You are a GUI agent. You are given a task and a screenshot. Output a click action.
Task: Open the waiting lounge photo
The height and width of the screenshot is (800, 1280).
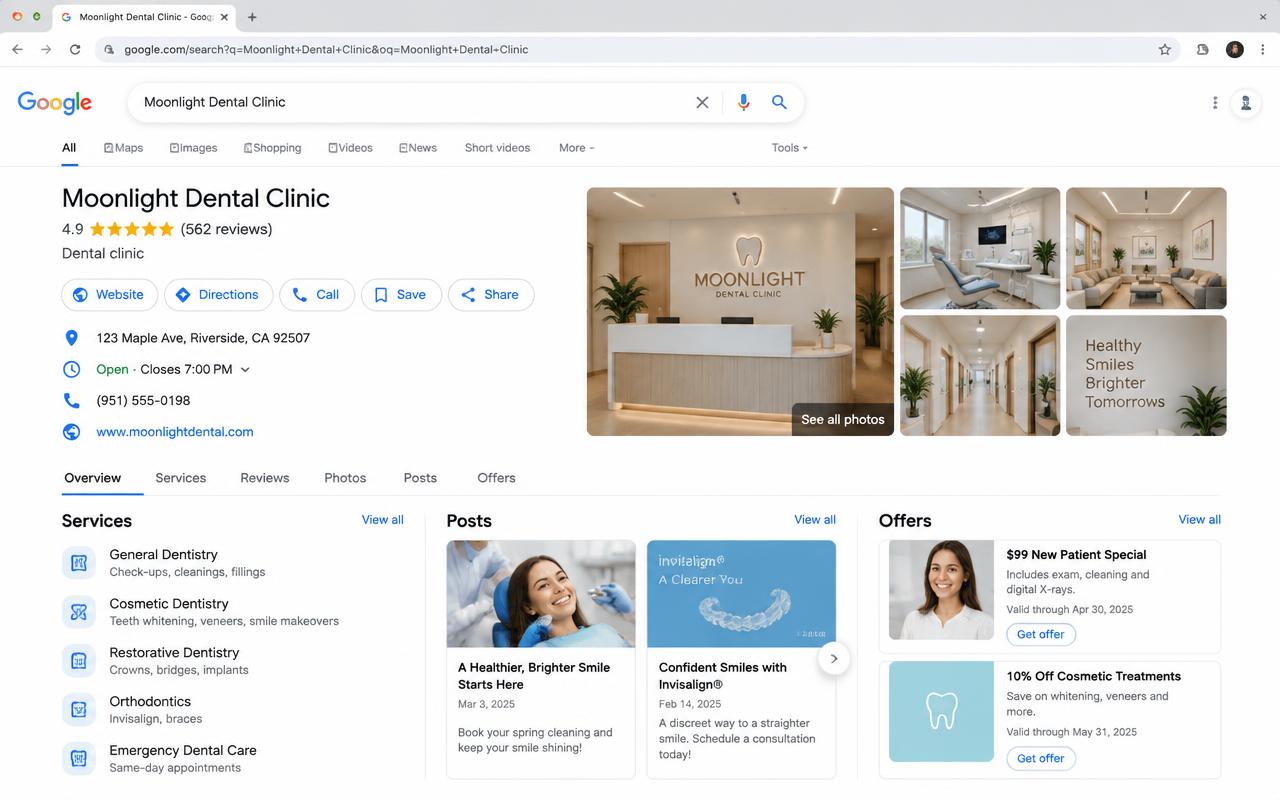[x=1146, y=248]
